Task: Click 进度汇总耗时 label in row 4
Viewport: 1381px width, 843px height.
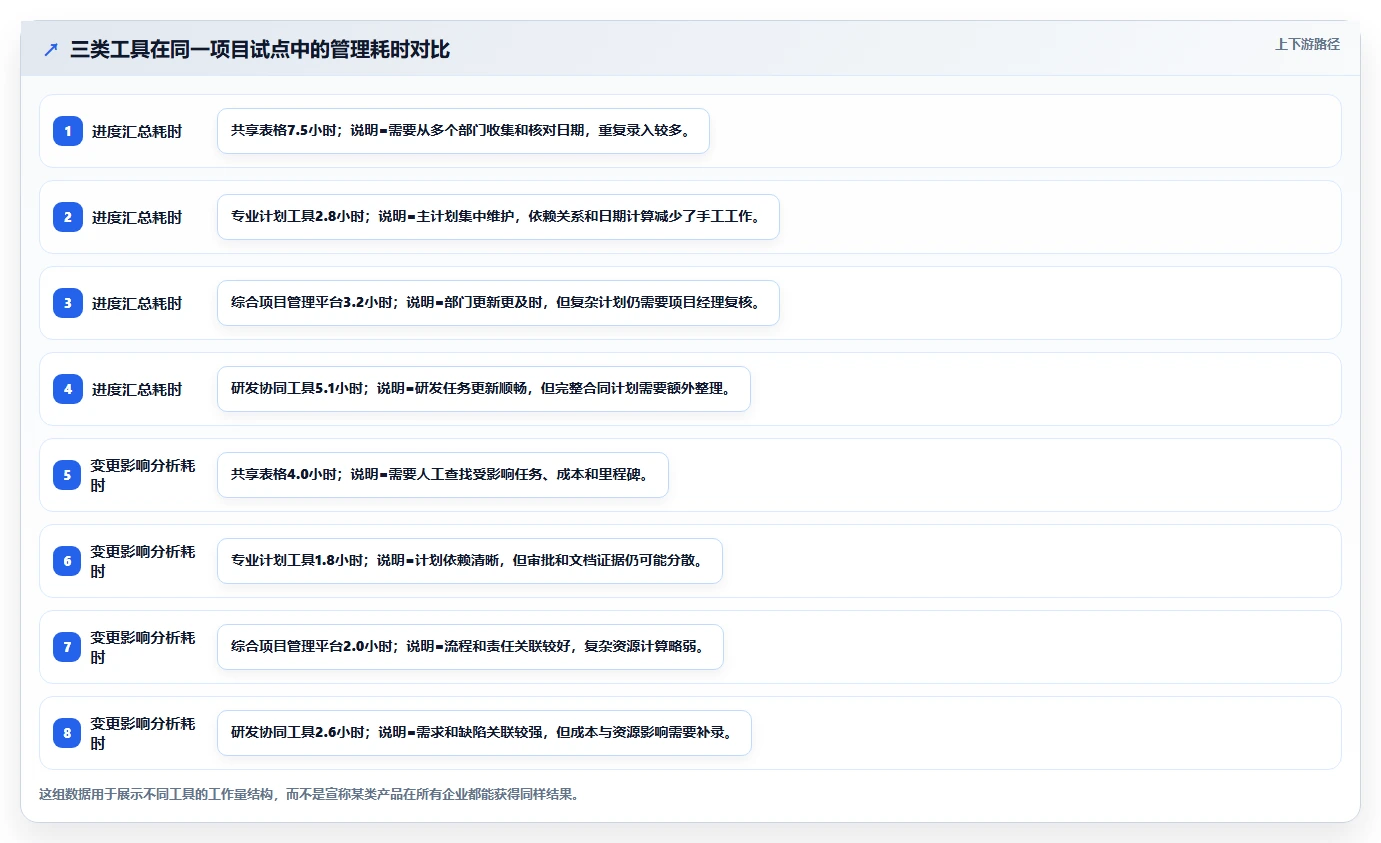Action: pos(137,389)
